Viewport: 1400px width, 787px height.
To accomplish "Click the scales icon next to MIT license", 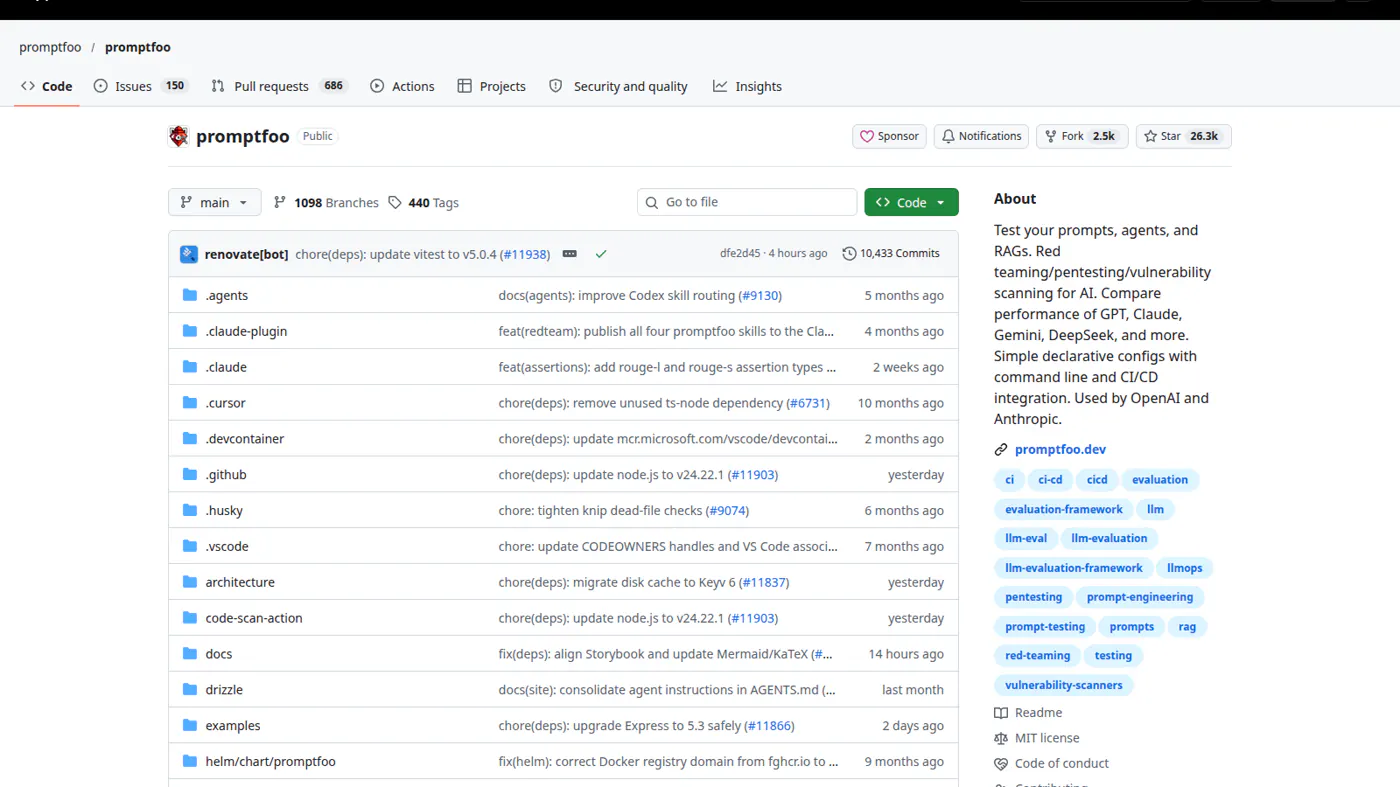I will [x=1001, y=738].
